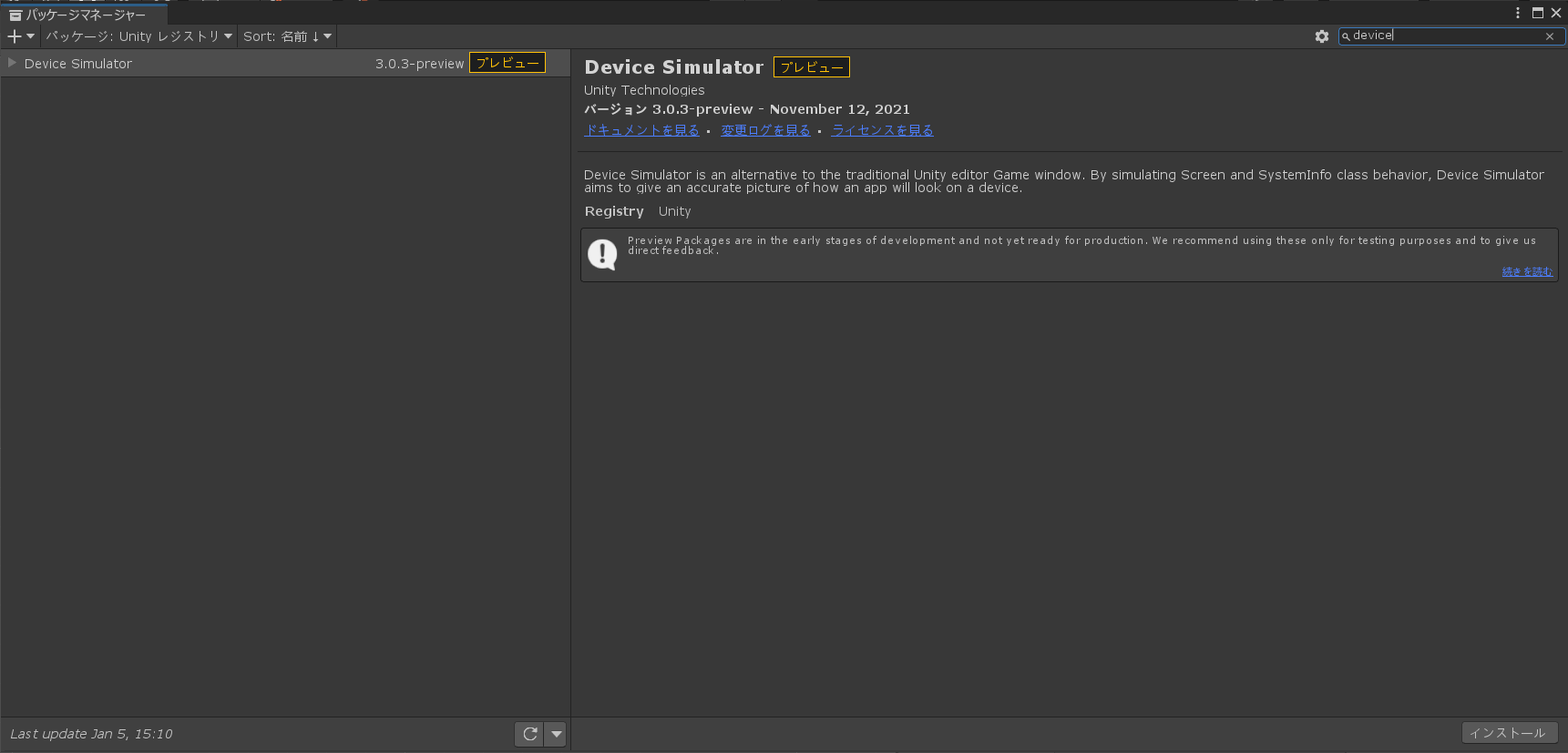Clear the search field with the x icon
This screenshot has width=1568, height=753.
coord(1550,36)
